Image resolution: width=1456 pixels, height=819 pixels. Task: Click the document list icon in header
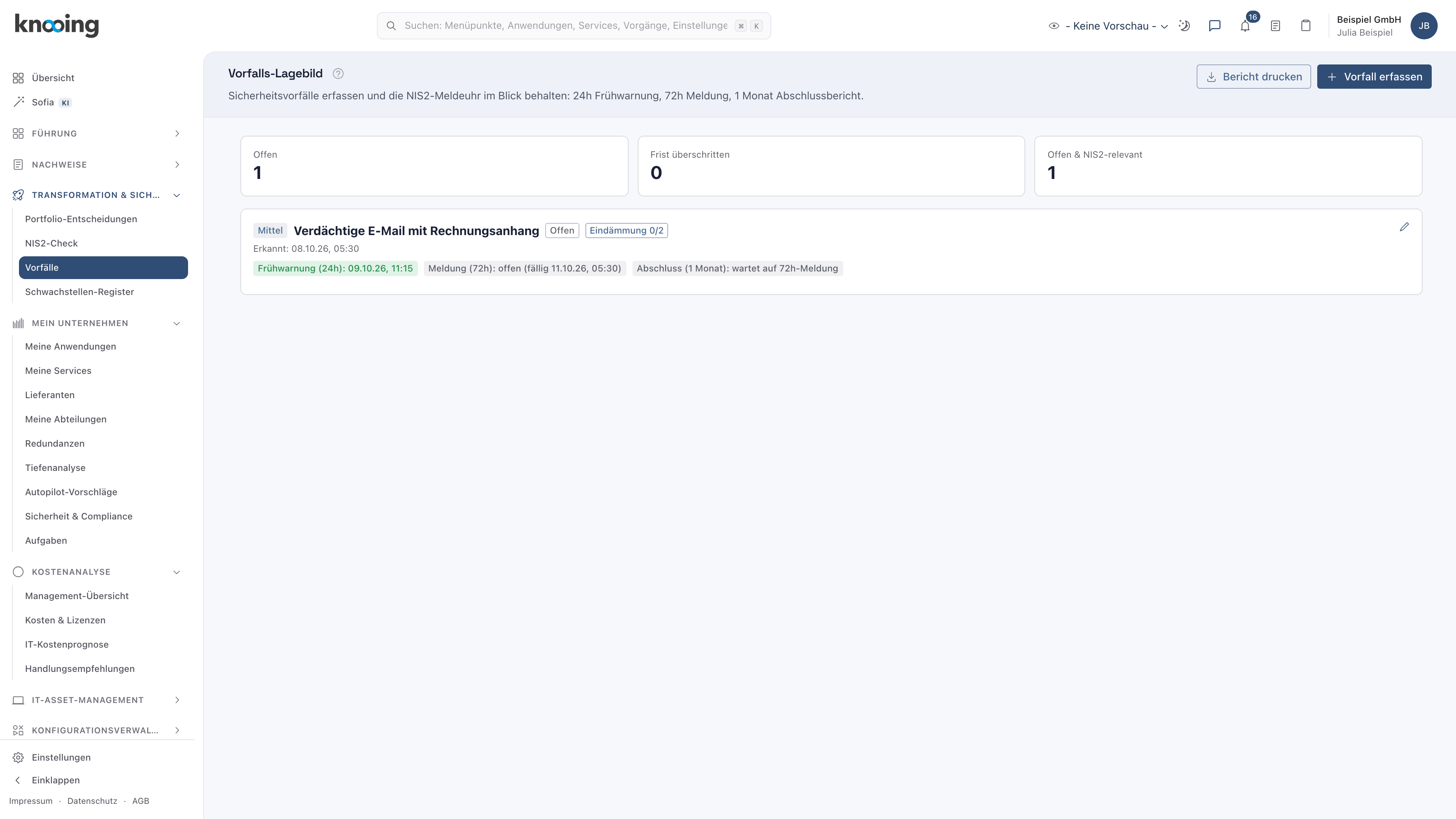coord(1275,26)
